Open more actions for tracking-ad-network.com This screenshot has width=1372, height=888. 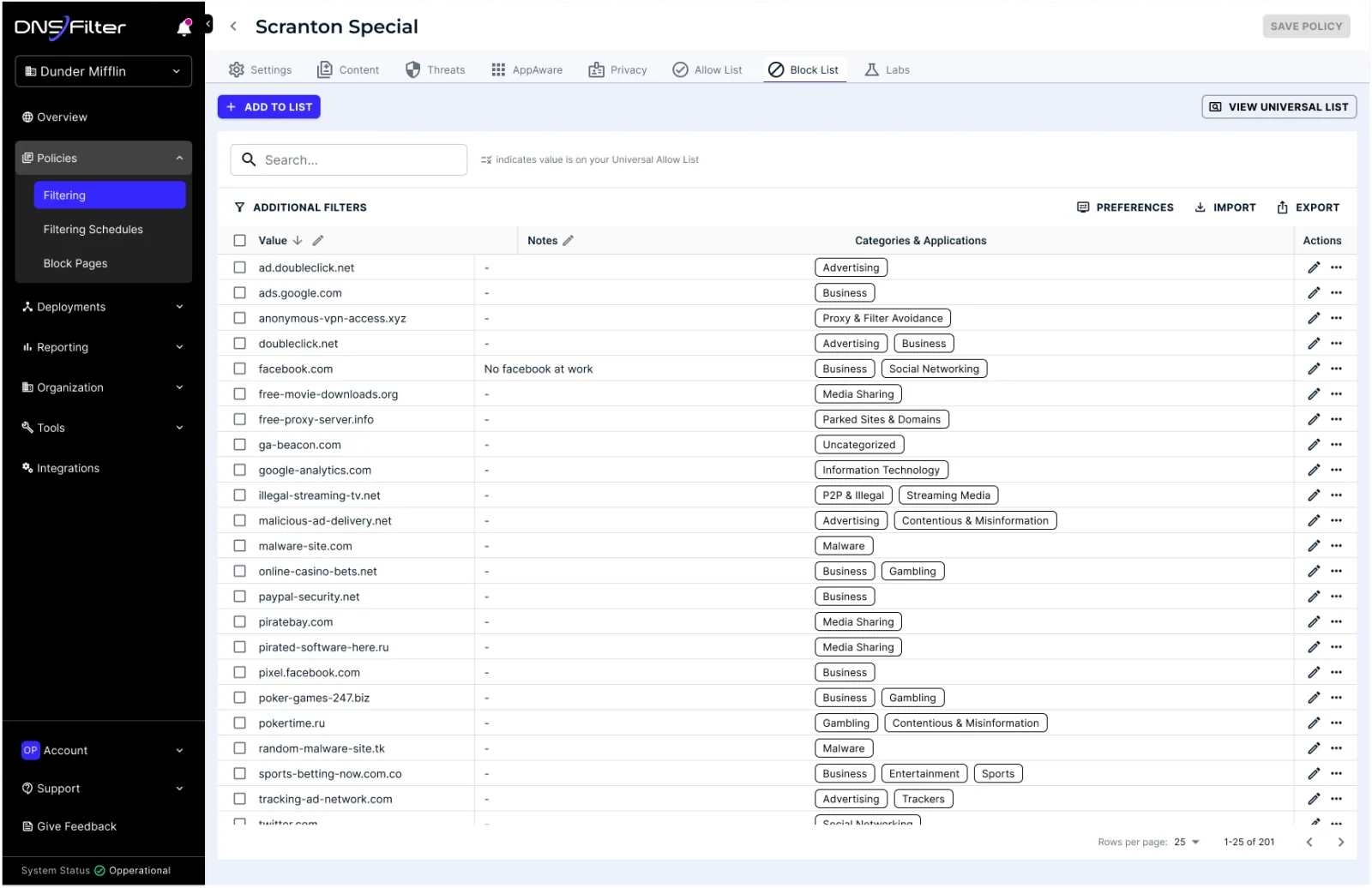pyautogui.click(x=1336, y=799)
